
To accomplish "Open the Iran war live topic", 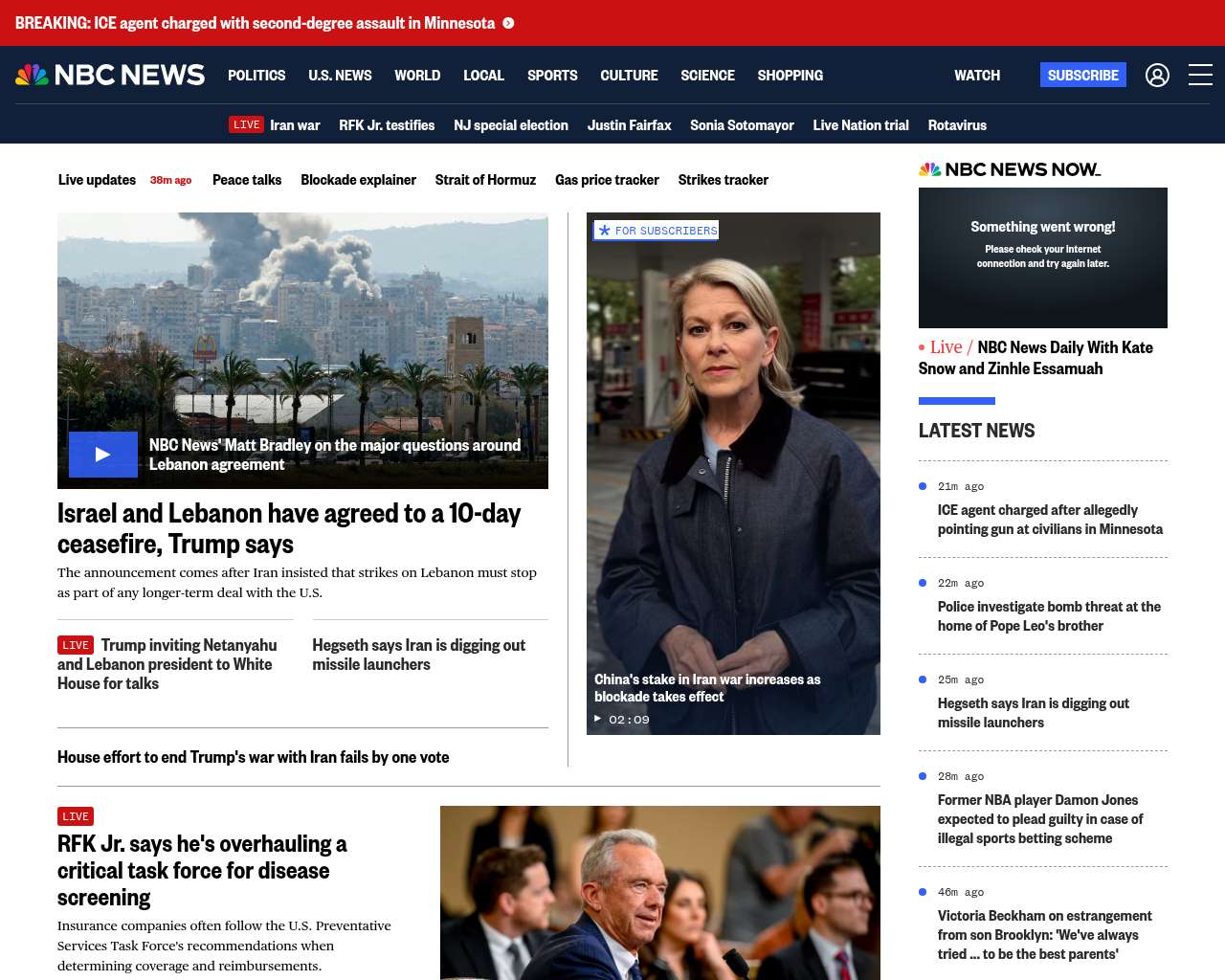I will click(295, 124).
